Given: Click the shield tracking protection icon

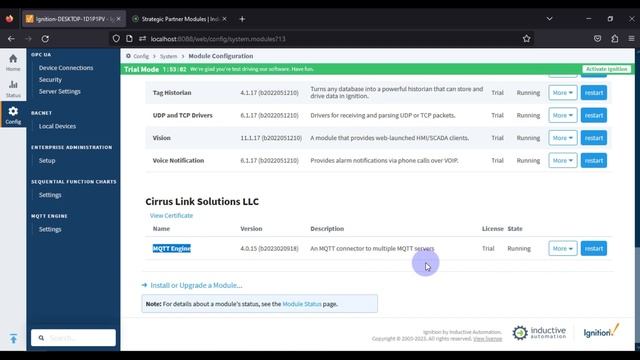Looking at the screenshot, I should (116, 39).
